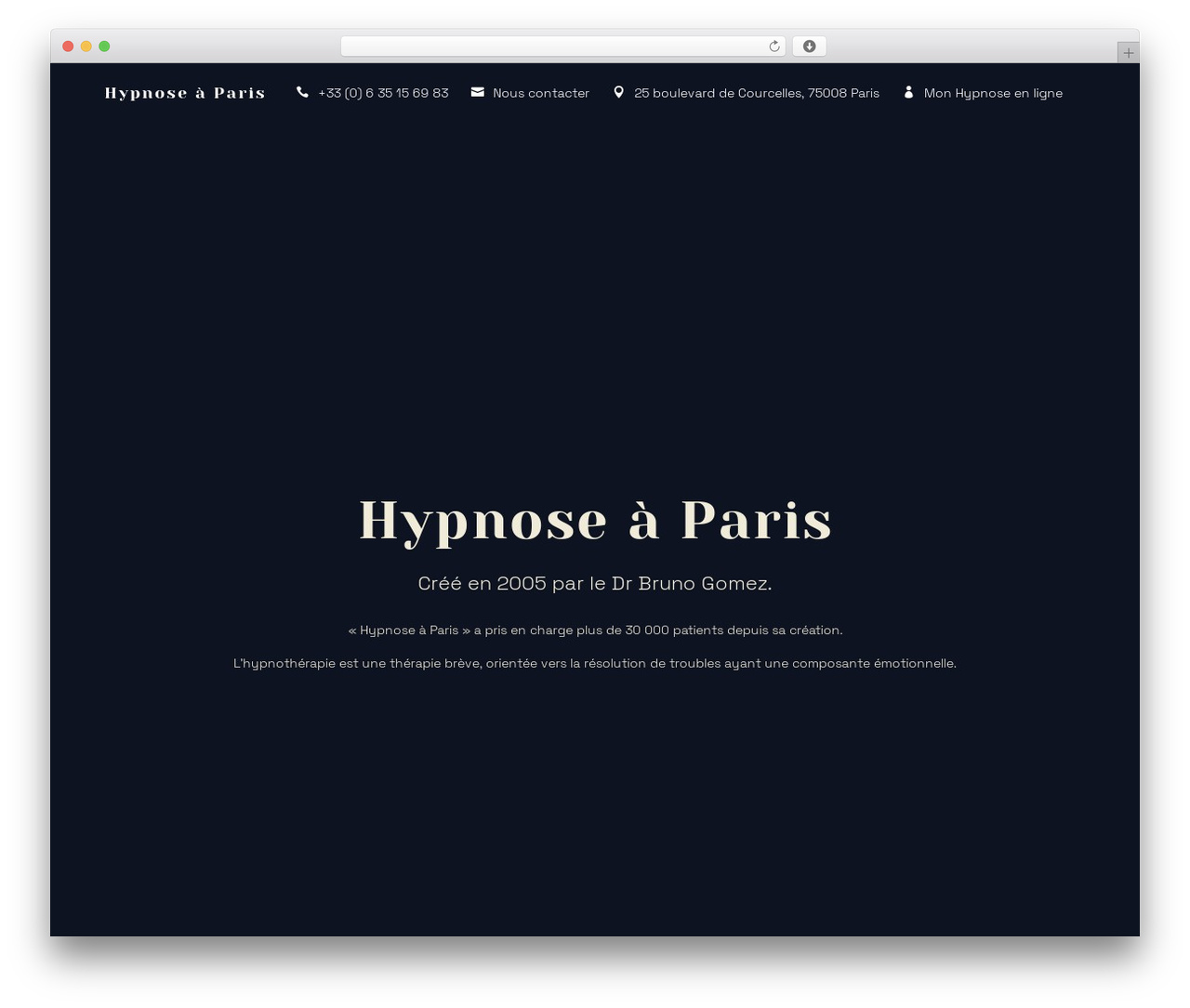Image resolution: width=1190 pixels, height=1008 pixels.
Task: Click the subtitle Créé en 2005 par le Dr Bruno Gomez
Action: (x=595, y=583)
